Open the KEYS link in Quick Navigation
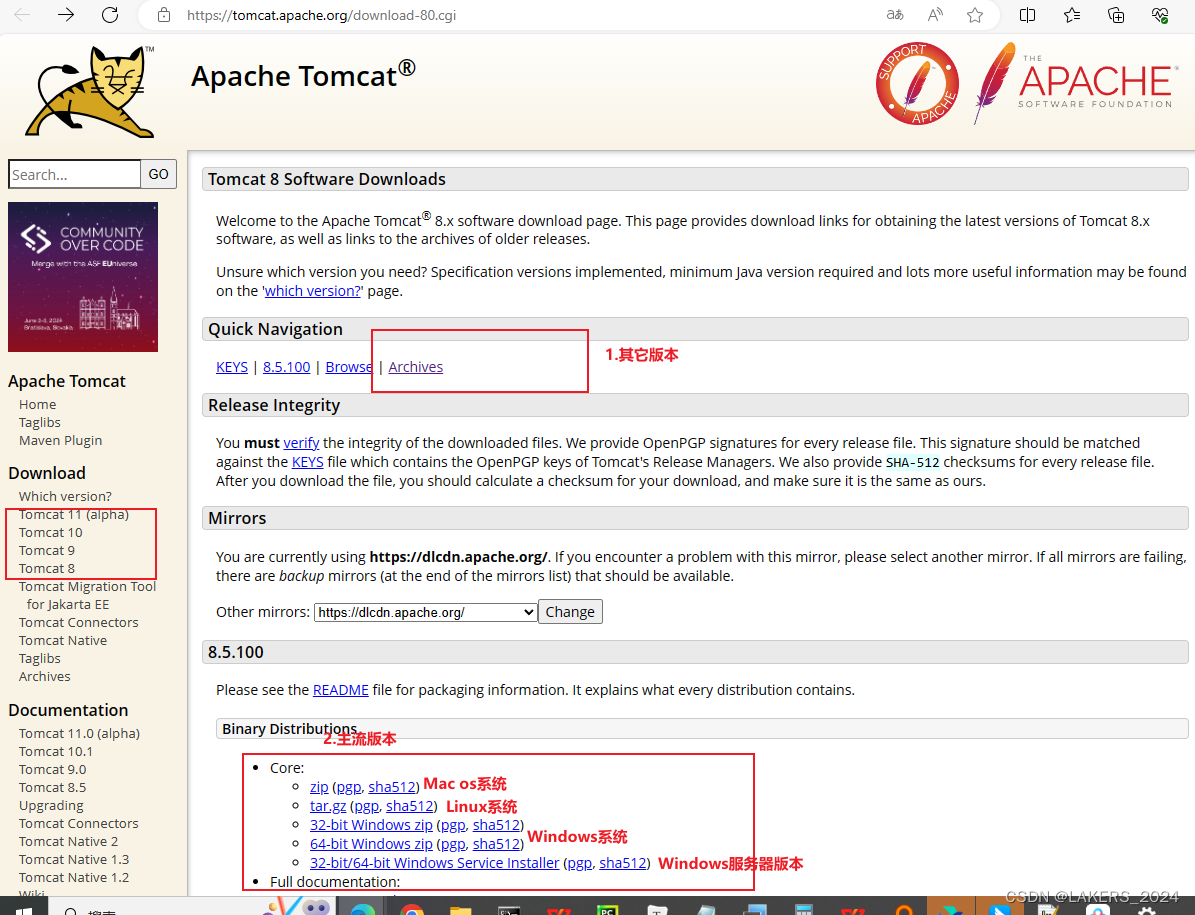Image resolution: width=1195 pixels, height=915 pixels. tap(232, 367)
